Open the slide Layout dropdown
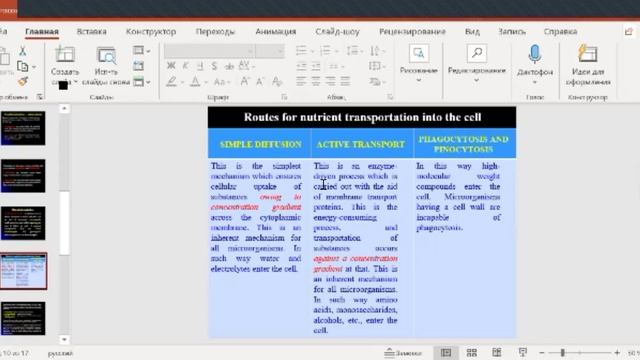The height and width of the screenshot is (360, 640). (141, 51)
